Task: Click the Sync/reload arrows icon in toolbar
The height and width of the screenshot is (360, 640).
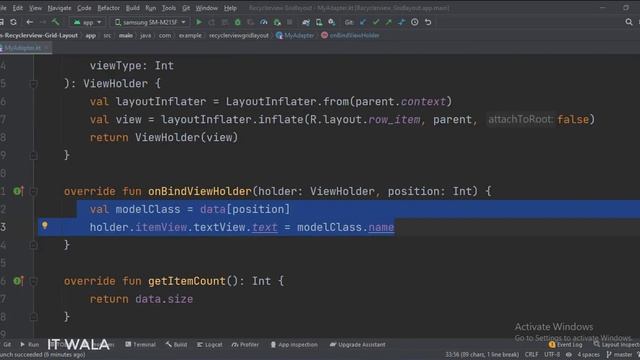Action: [x=13, y=22]
